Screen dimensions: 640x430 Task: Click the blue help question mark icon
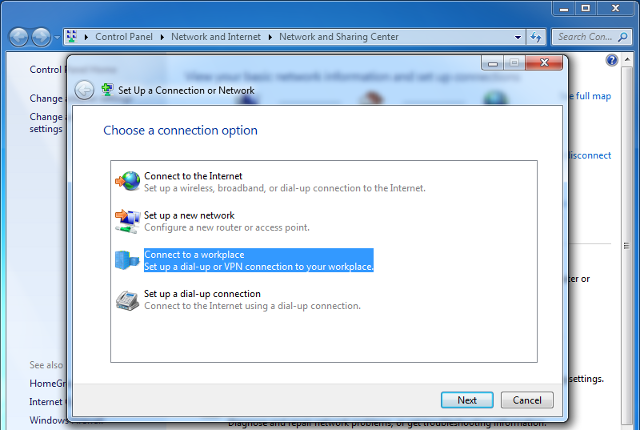pos(612,60)
